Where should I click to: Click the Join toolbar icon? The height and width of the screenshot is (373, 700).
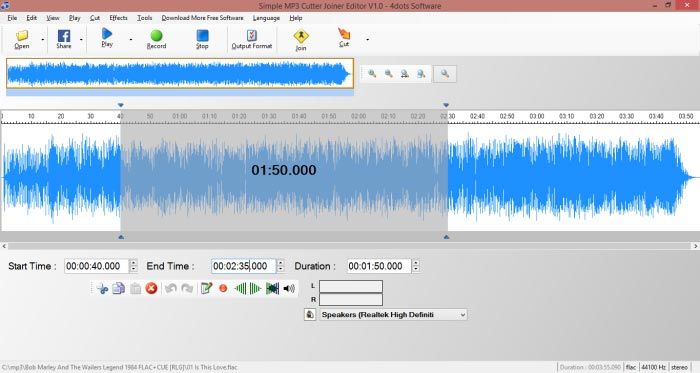click(301, 36)
